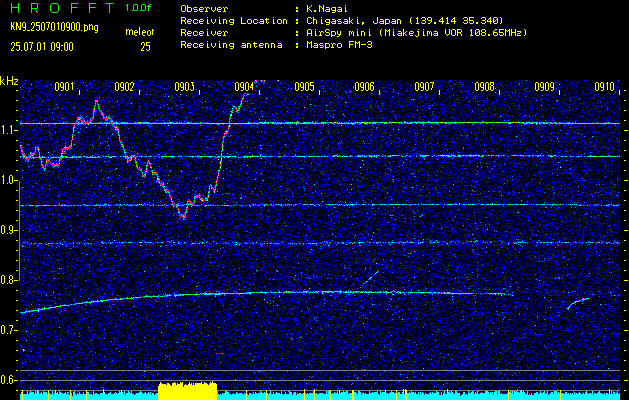Select the Maspro FM-3 antenna text
Screen dimensions: 629x400
[x=339, y=45]
